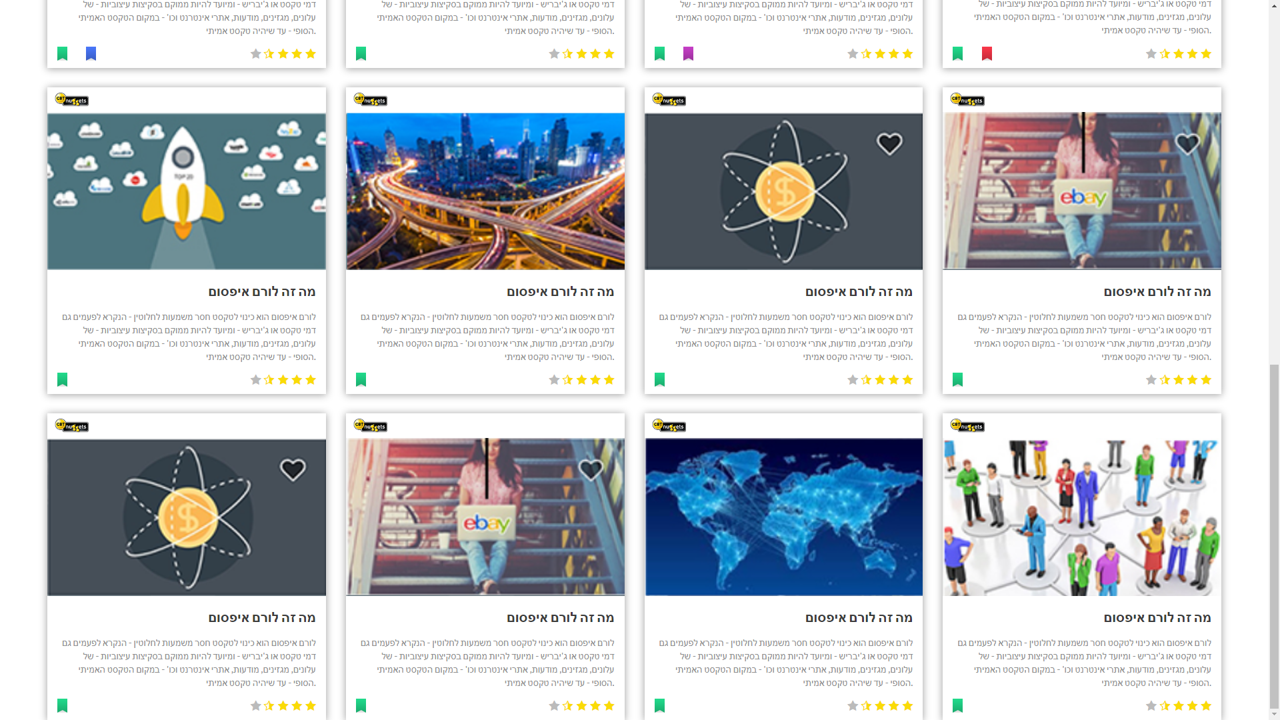This screenshot has height=720, width=1280.
Task: Open the bottom-row atom dollar coin thumbnail
Action: 187,517
